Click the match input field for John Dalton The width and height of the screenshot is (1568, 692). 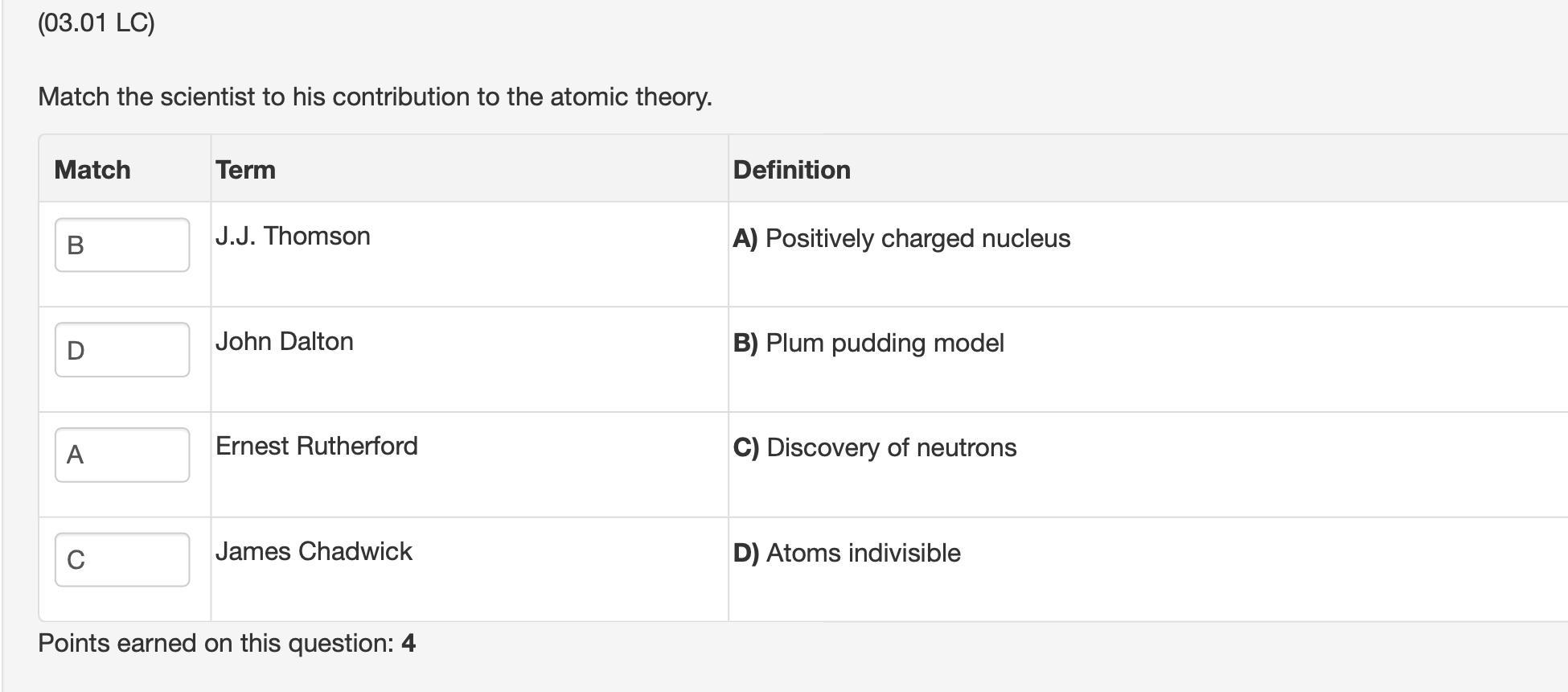click(121, 348)
